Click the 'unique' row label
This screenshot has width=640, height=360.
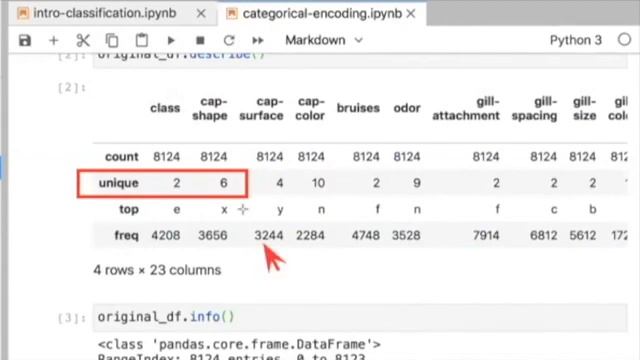coord(118,183)
